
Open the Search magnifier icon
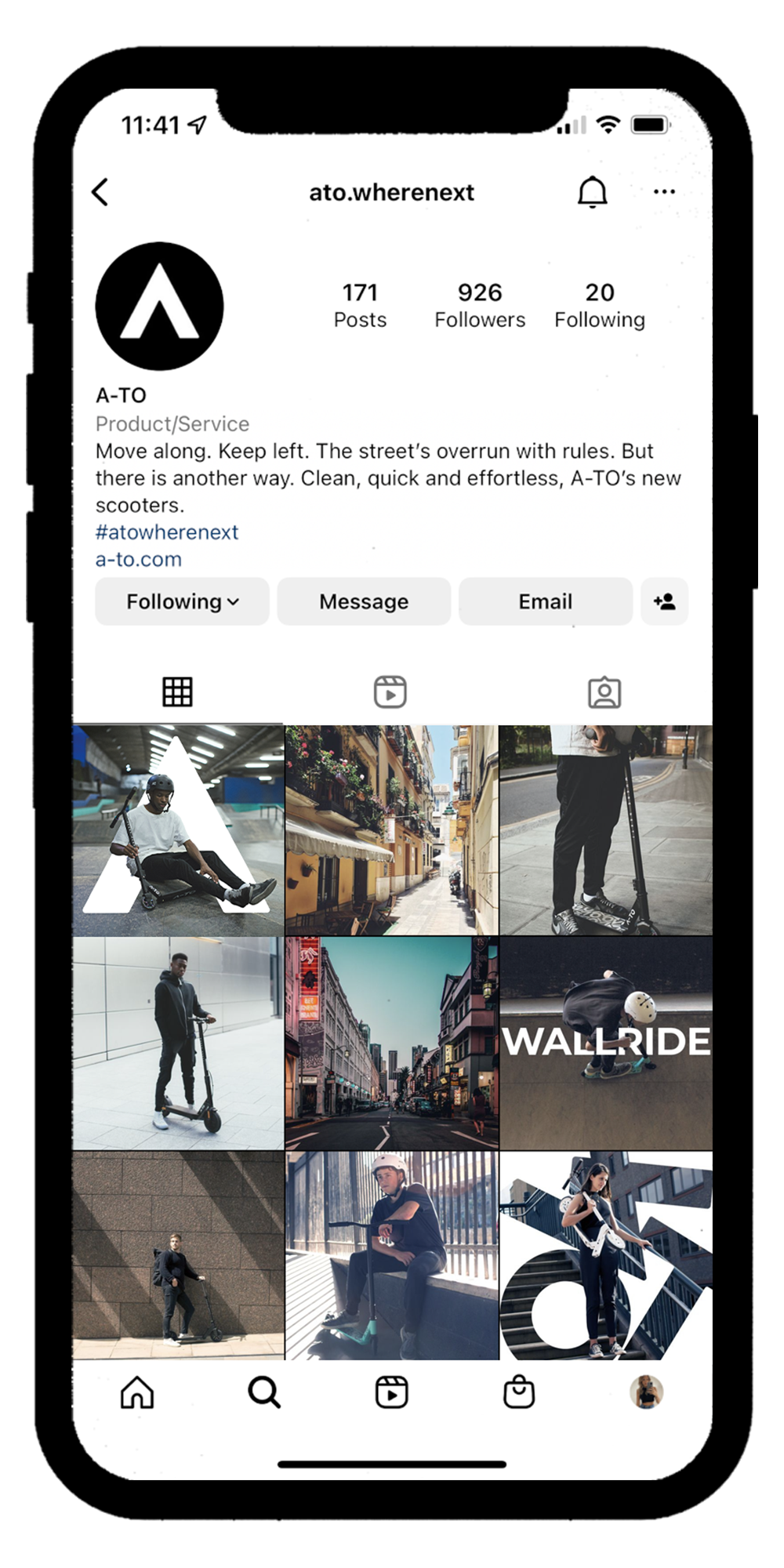coord(264,1392)
